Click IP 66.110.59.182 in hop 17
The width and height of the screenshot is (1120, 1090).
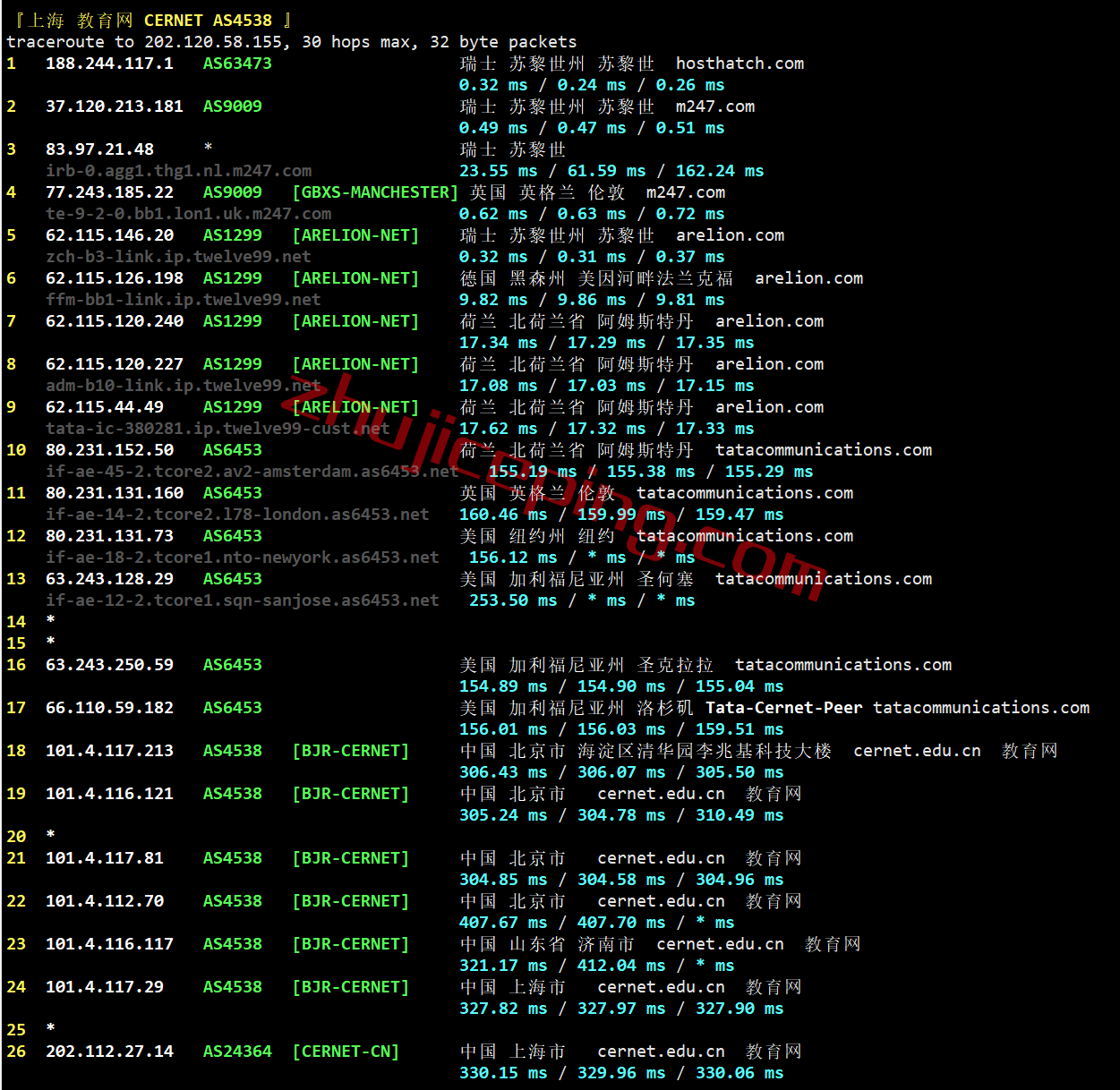click(109, 708)
